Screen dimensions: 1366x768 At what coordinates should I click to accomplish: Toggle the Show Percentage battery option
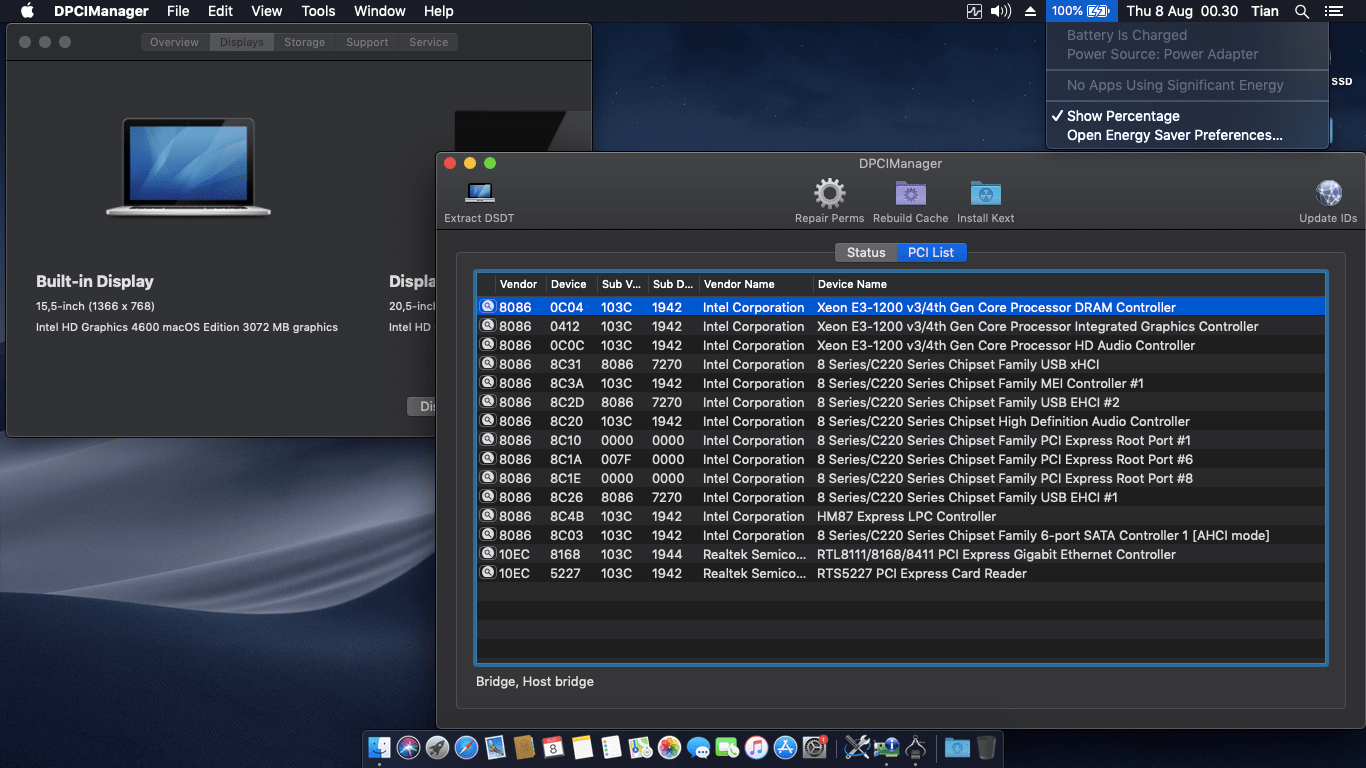(x=1187, y=116)
